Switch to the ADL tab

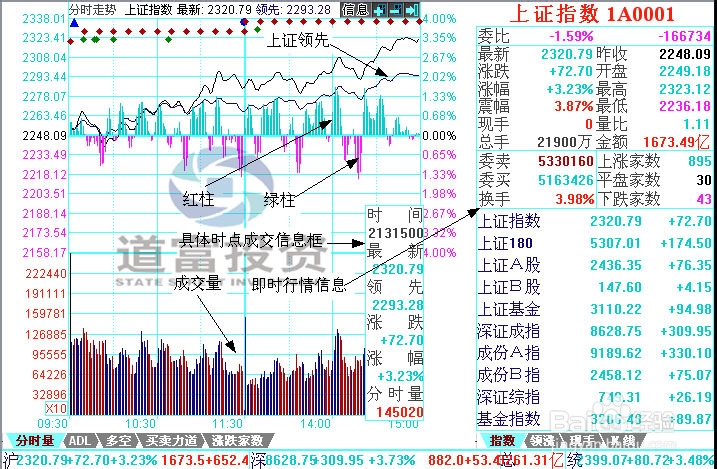pyautogui.click(x=80, y=441)
